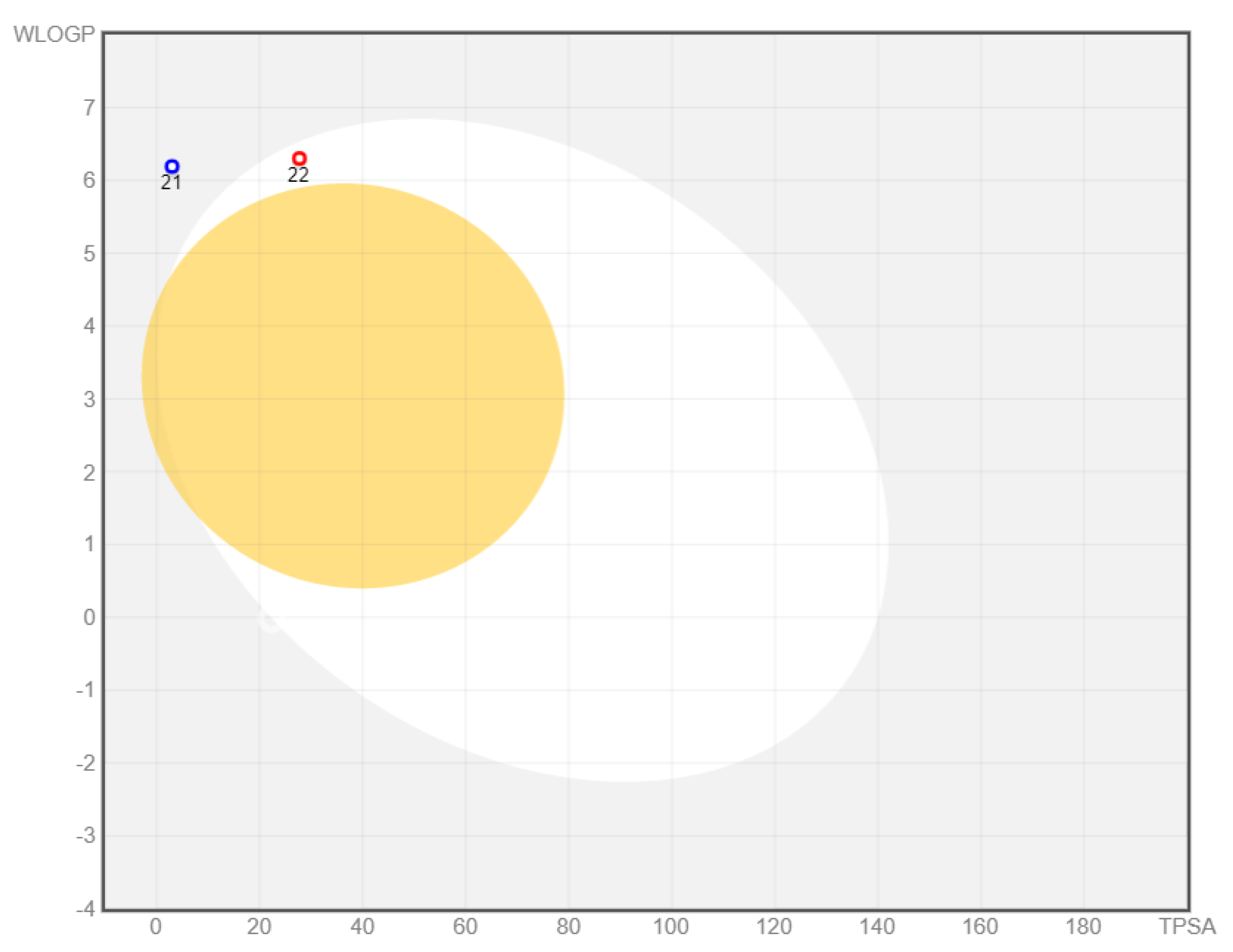The width and height of the screenshot is (1233, 952).
Task: Click the WLOGP axis title
Action: pos(54,34)
